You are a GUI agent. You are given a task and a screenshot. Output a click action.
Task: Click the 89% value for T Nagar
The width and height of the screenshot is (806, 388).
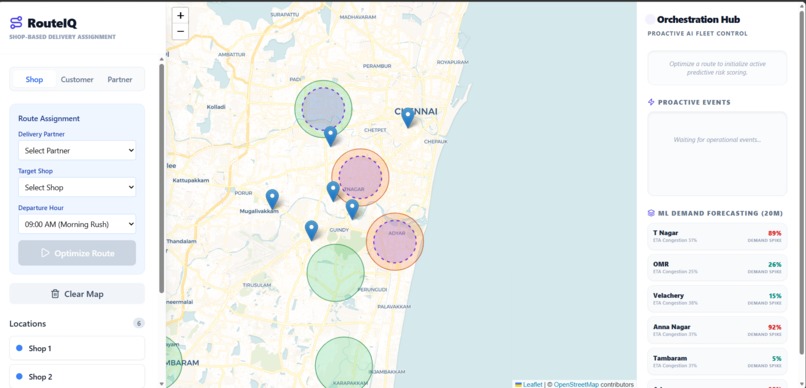[x=775, y=233]
